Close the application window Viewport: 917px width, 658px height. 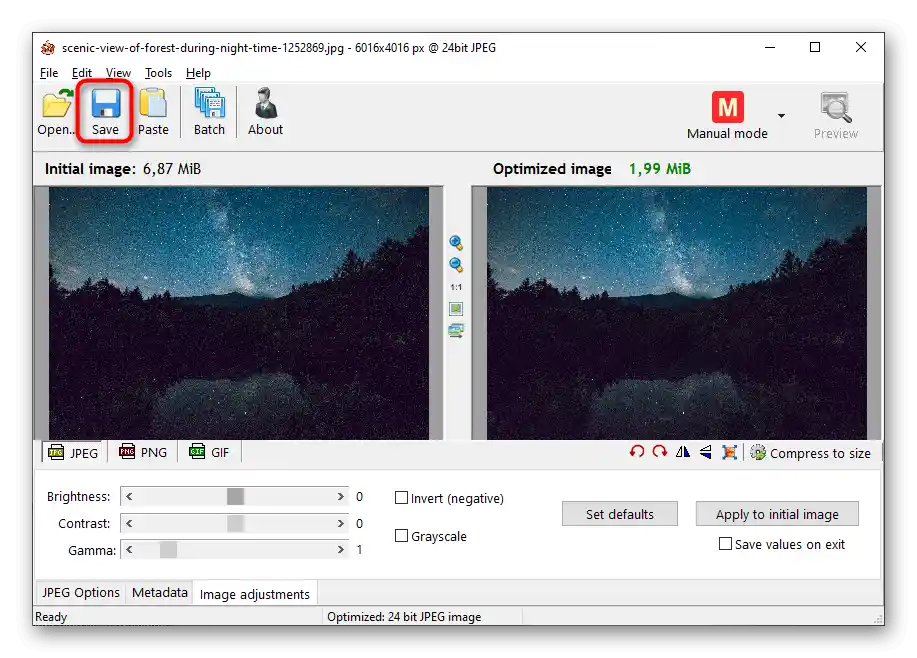coord(861,47)
